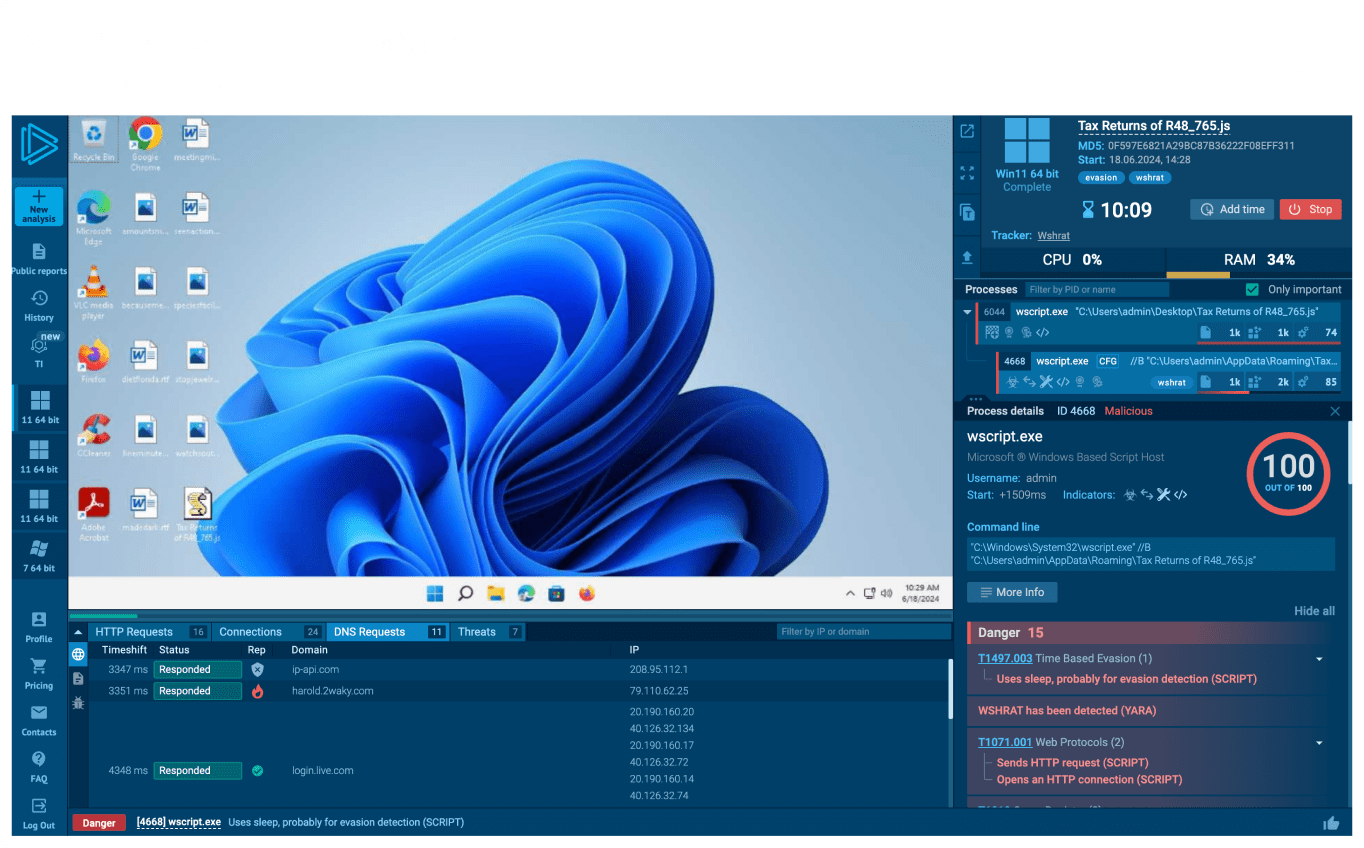Screen dimensions: 1364x848
Task: Open the History section
Action: point(39,306)
